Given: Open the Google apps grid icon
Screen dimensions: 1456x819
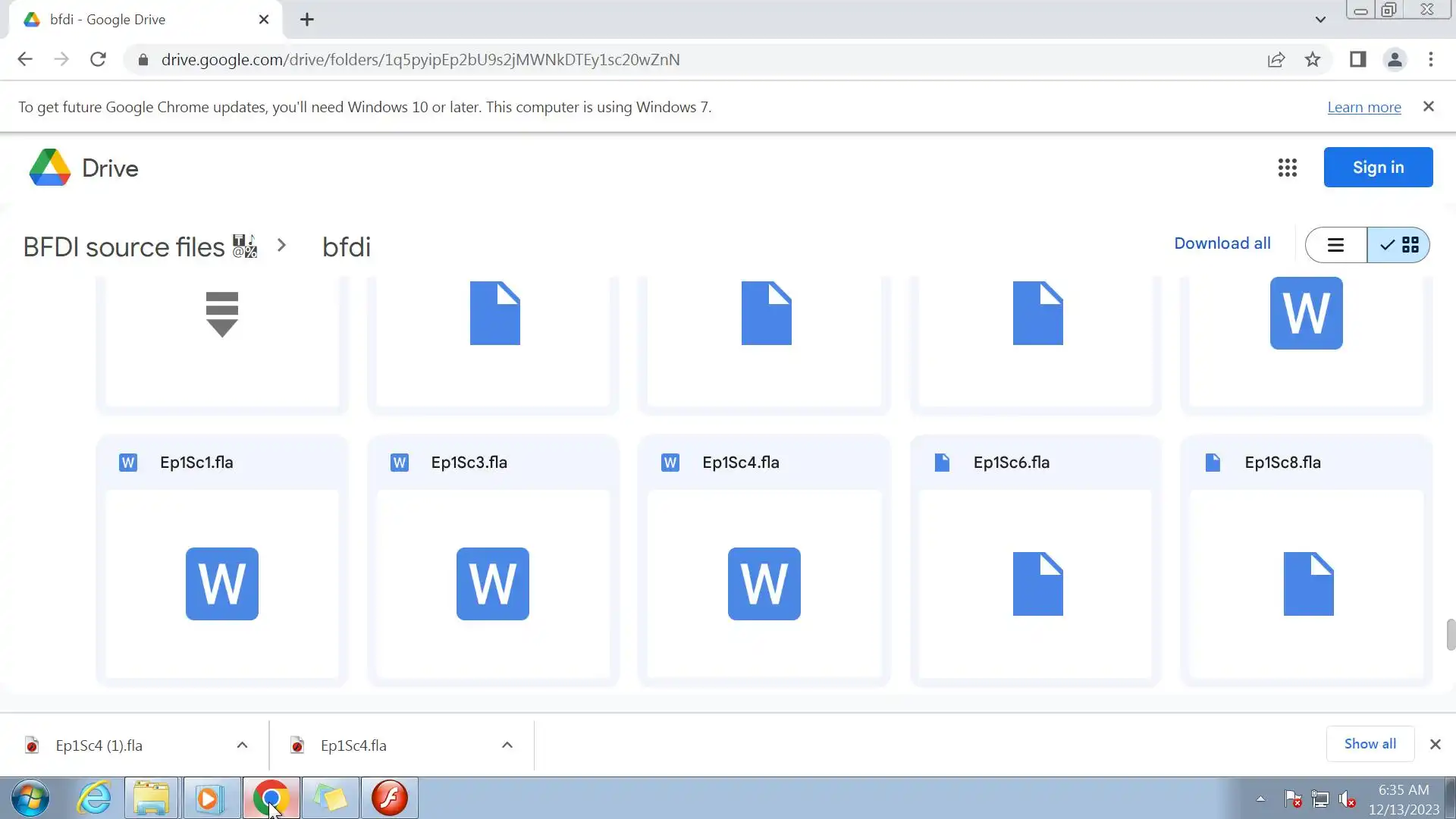Looking at the screenshot, I should [x=1287, y=168].
